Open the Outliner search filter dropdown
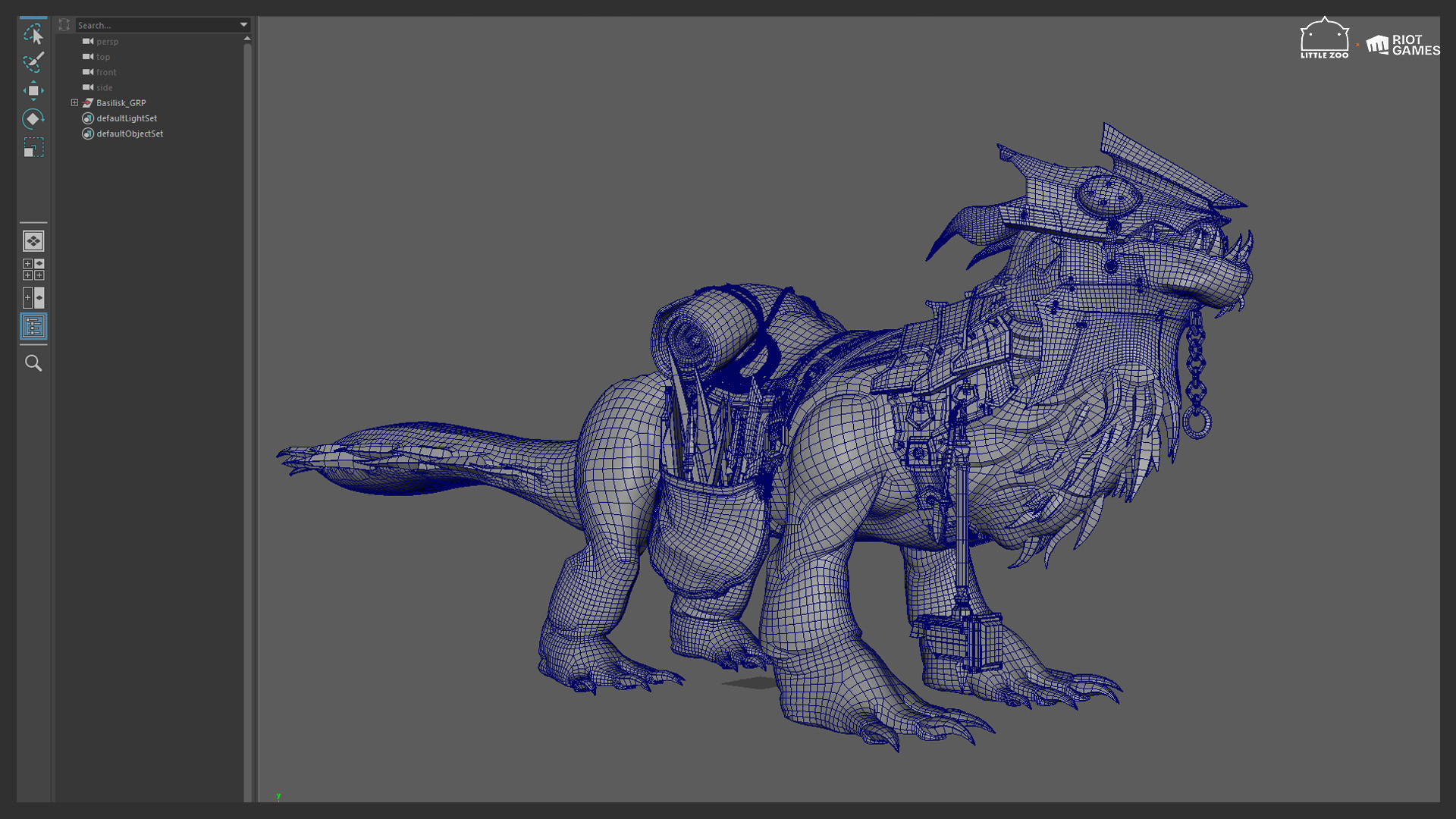 click(x=243, y=24)
